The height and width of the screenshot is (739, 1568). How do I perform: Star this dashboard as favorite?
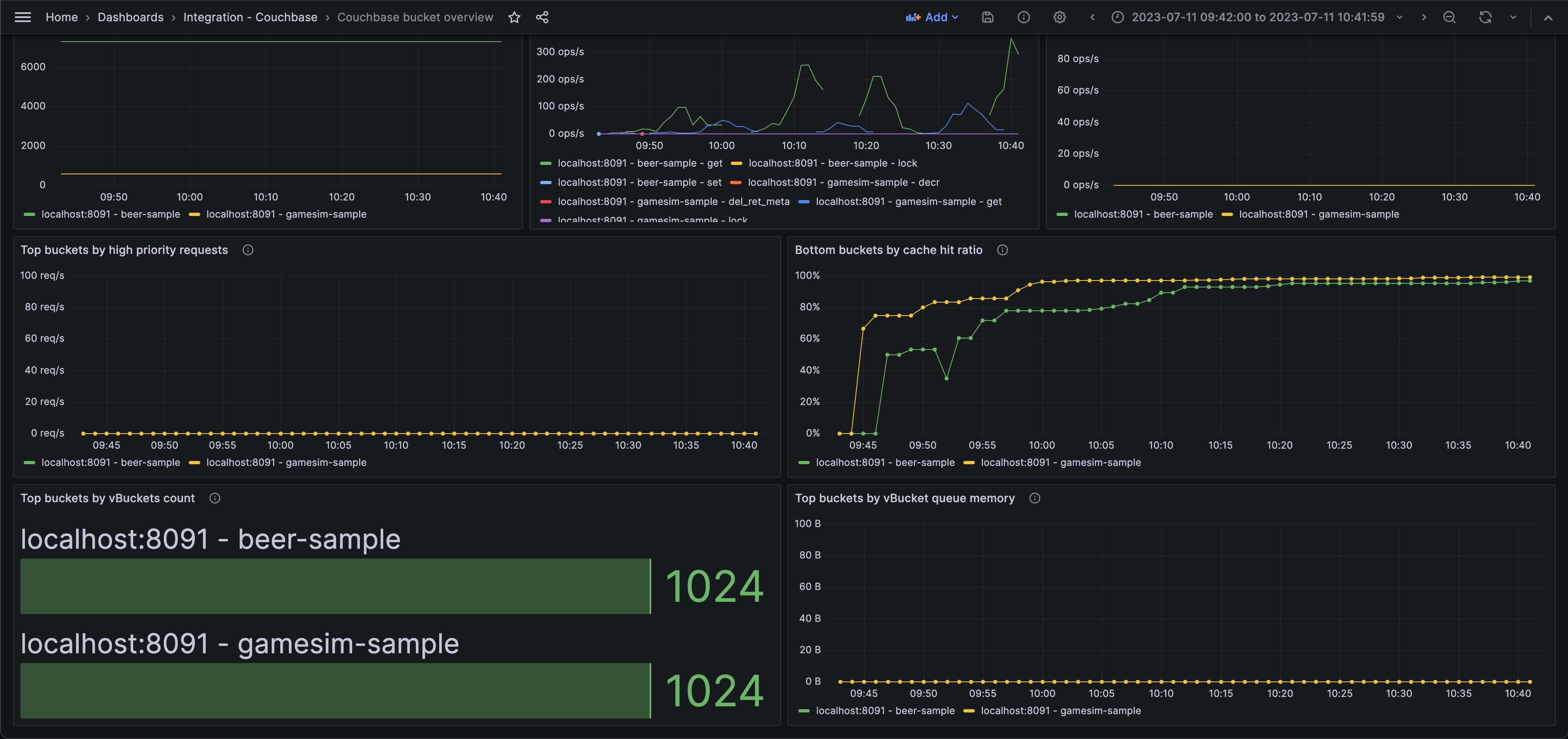[514, 17]
